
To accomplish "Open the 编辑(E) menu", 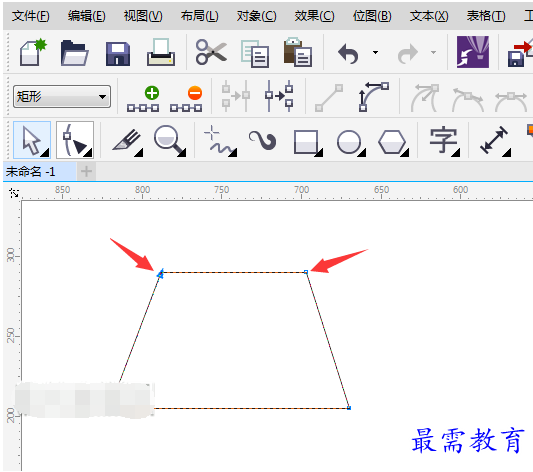I will pos(87,16).
